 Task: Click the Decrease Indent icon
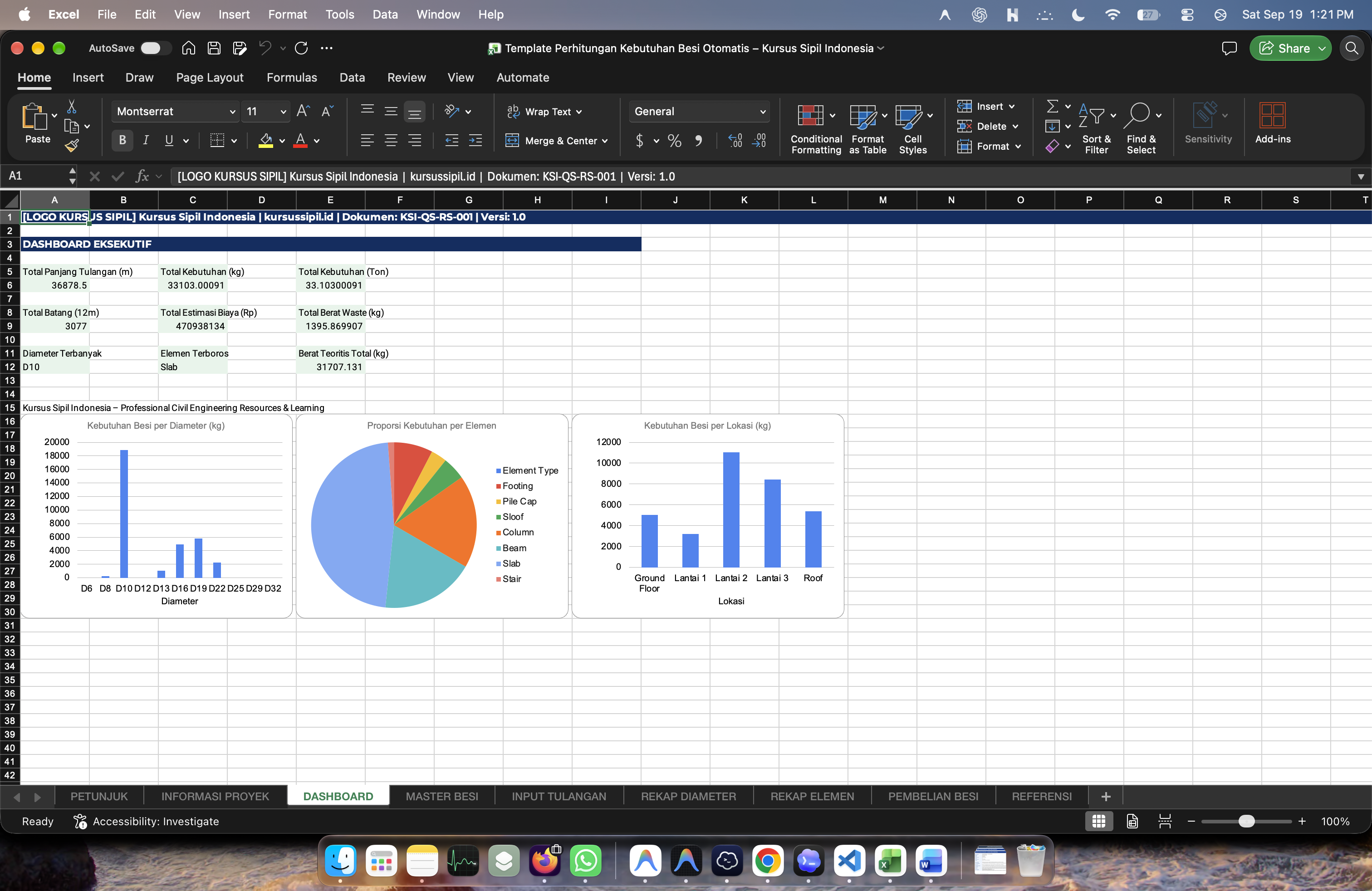pyautogui.click(x=452, y=140)
